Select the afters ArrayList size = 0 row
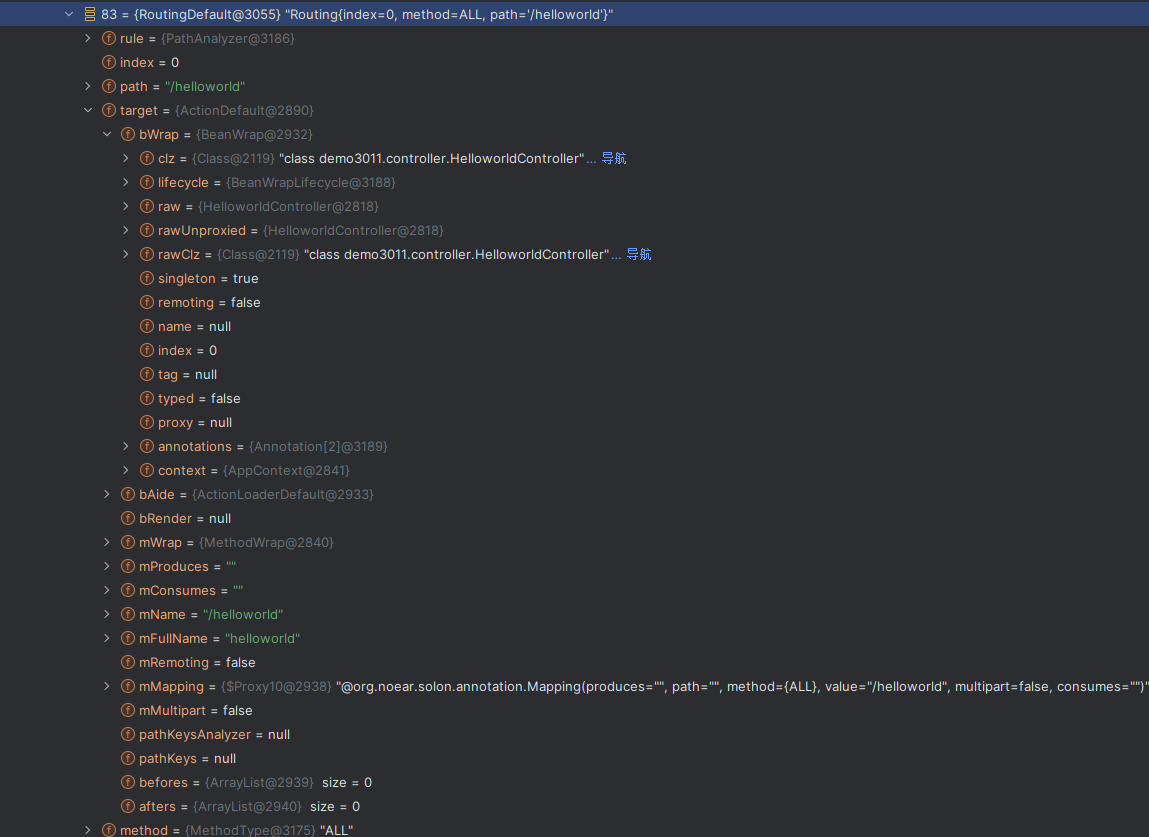The image size is (1149, 837). tap(574, 806)
